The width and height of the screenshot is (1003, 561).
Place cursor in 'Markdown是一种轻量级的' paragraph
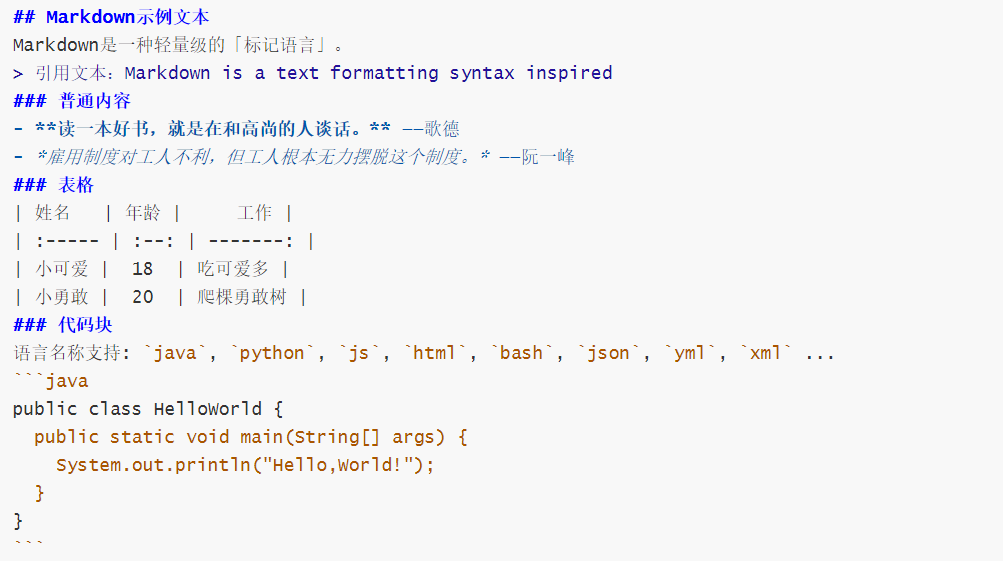(178, 45)
